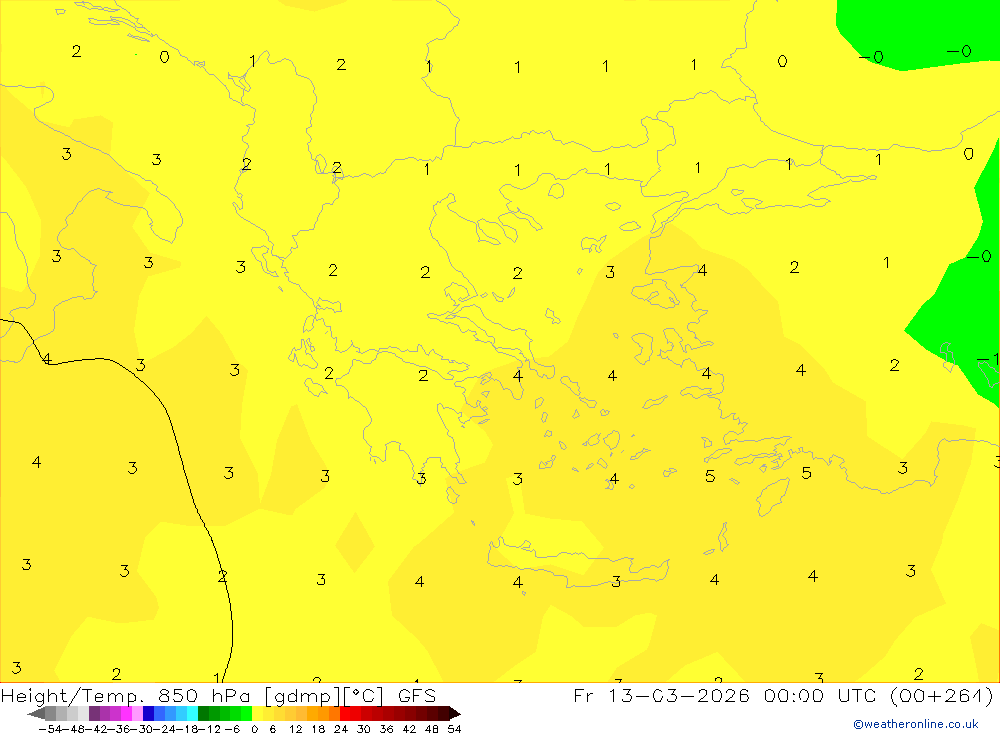Select the 'GFS' model label in title
This screenshot has width=1000, height=733.
coord(416,695)
